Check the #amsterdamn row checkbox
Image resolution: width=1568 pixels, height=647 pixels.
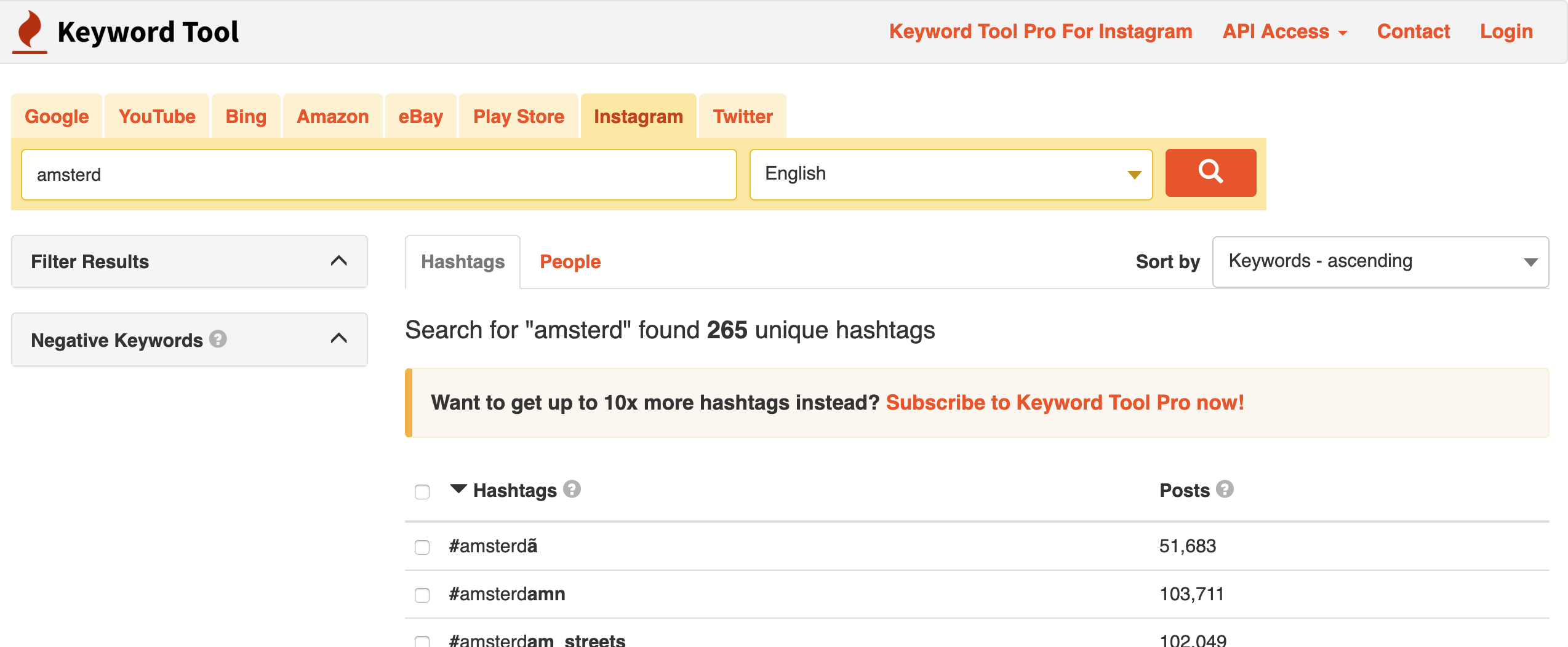click(422, 595)
